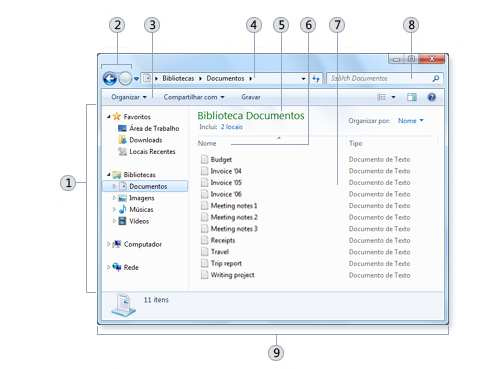Viewport: 496px width, 369px height.
Task: Click the Travel file icon
Action: coord(204,252)
